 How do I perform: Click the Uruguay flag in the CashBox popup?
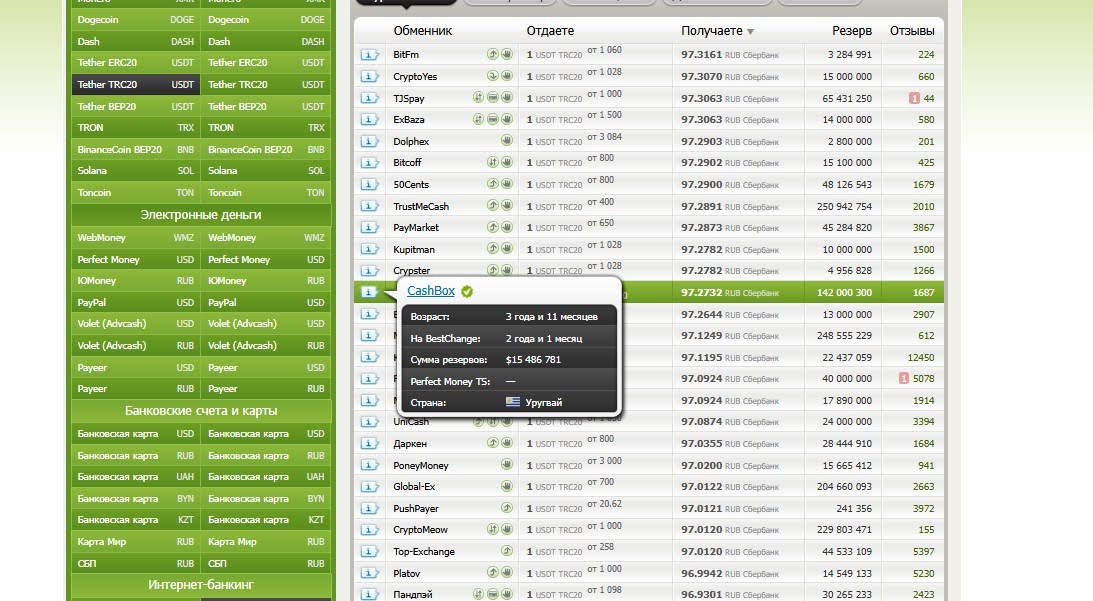click(x=513, y=402)
